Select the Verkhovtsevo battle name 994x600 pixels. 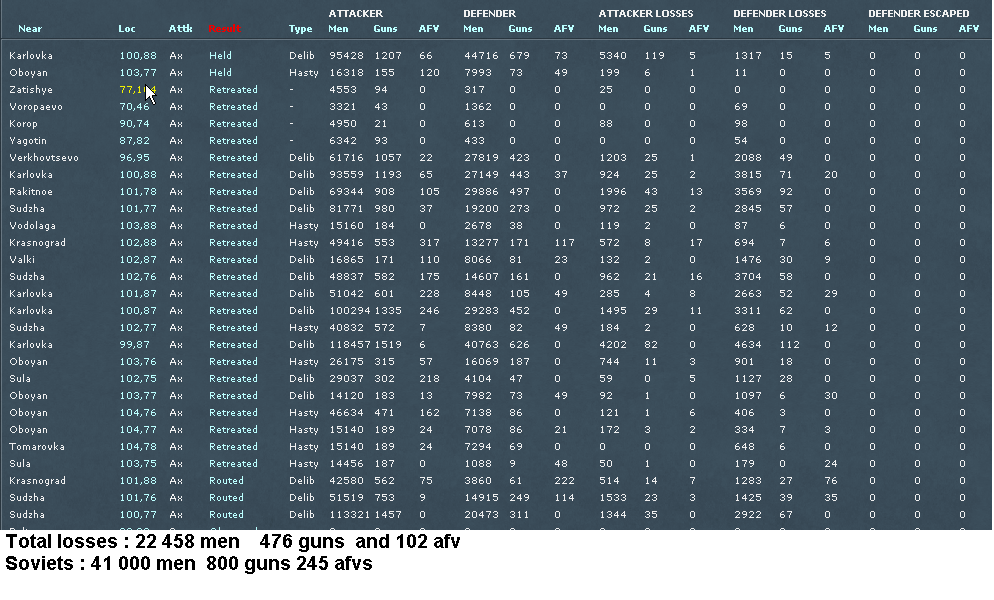click(x=44, y=158)
